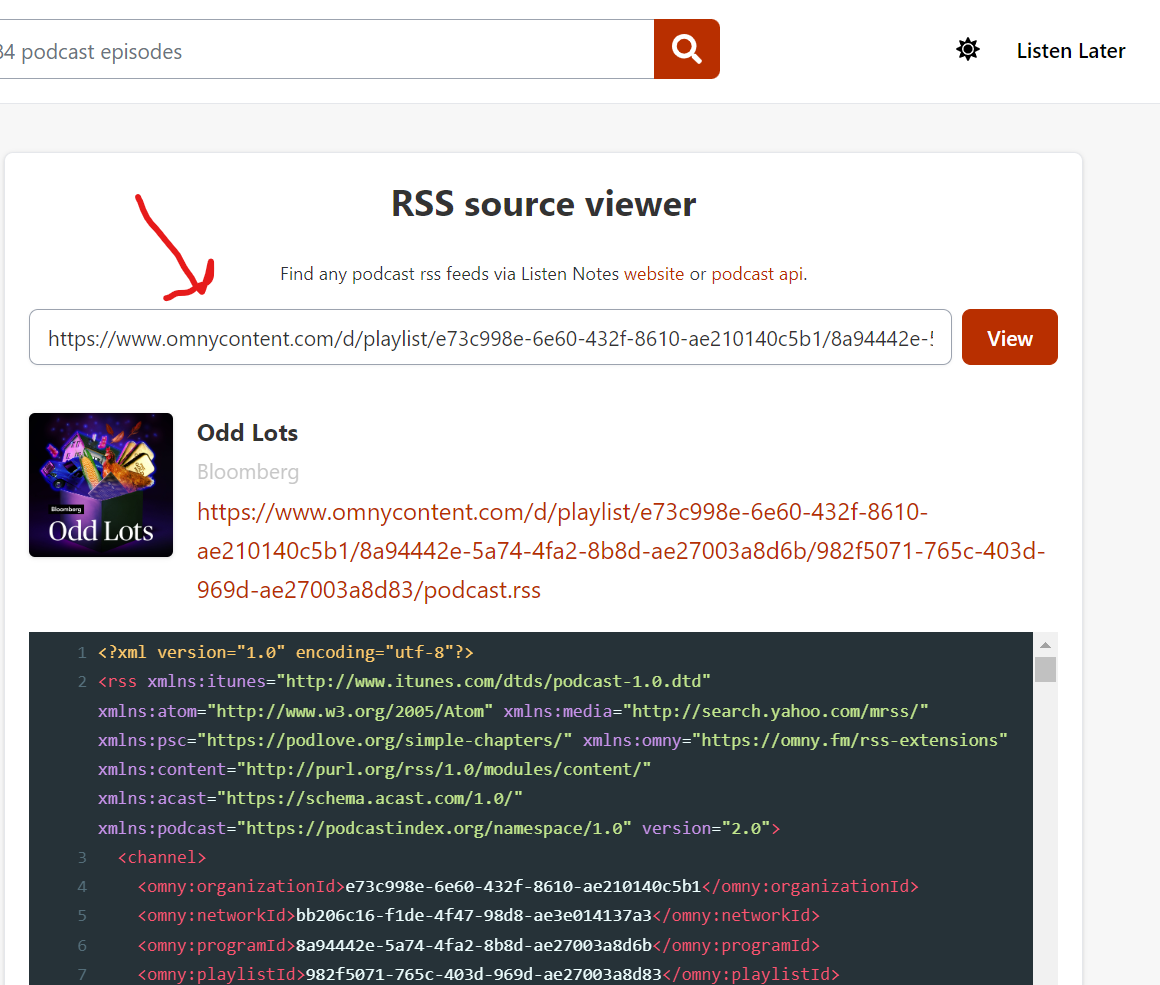Click the RSS feed URL input box
The height and width of the screenshot is (985, 1160).
point(490,337)
